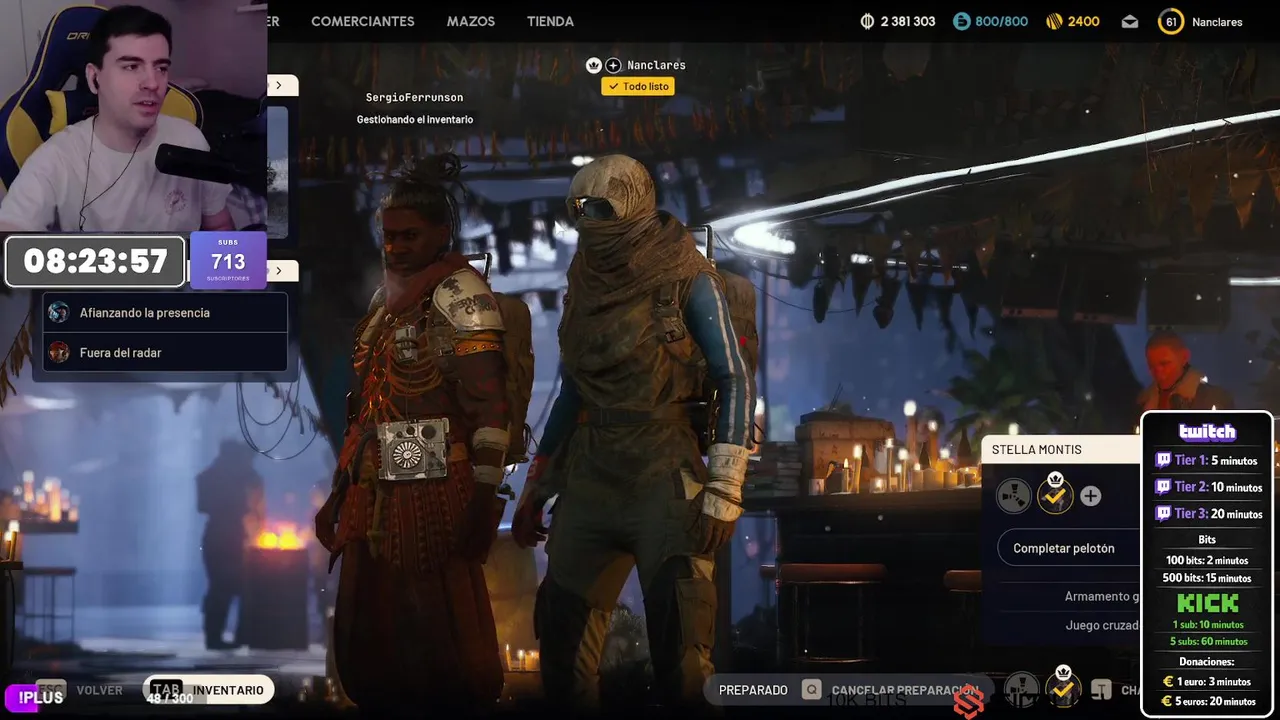The image size is (1280, 720).
Task: Open INVENTARIO with the TAB button
Action: click(208, 690)
